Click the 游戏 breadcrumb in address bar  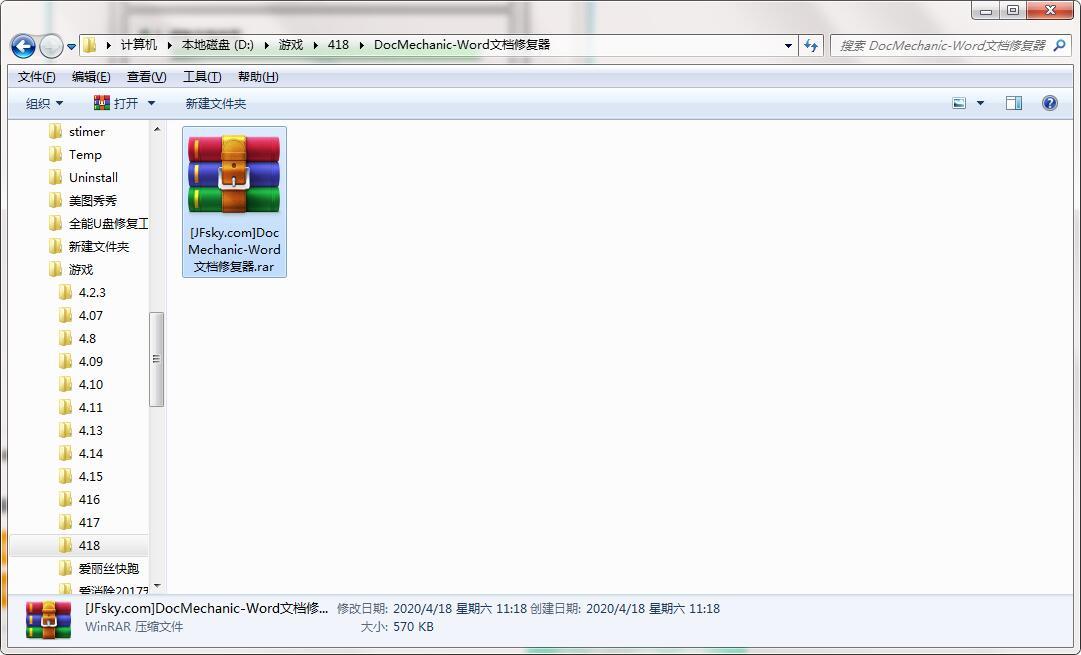291,45
